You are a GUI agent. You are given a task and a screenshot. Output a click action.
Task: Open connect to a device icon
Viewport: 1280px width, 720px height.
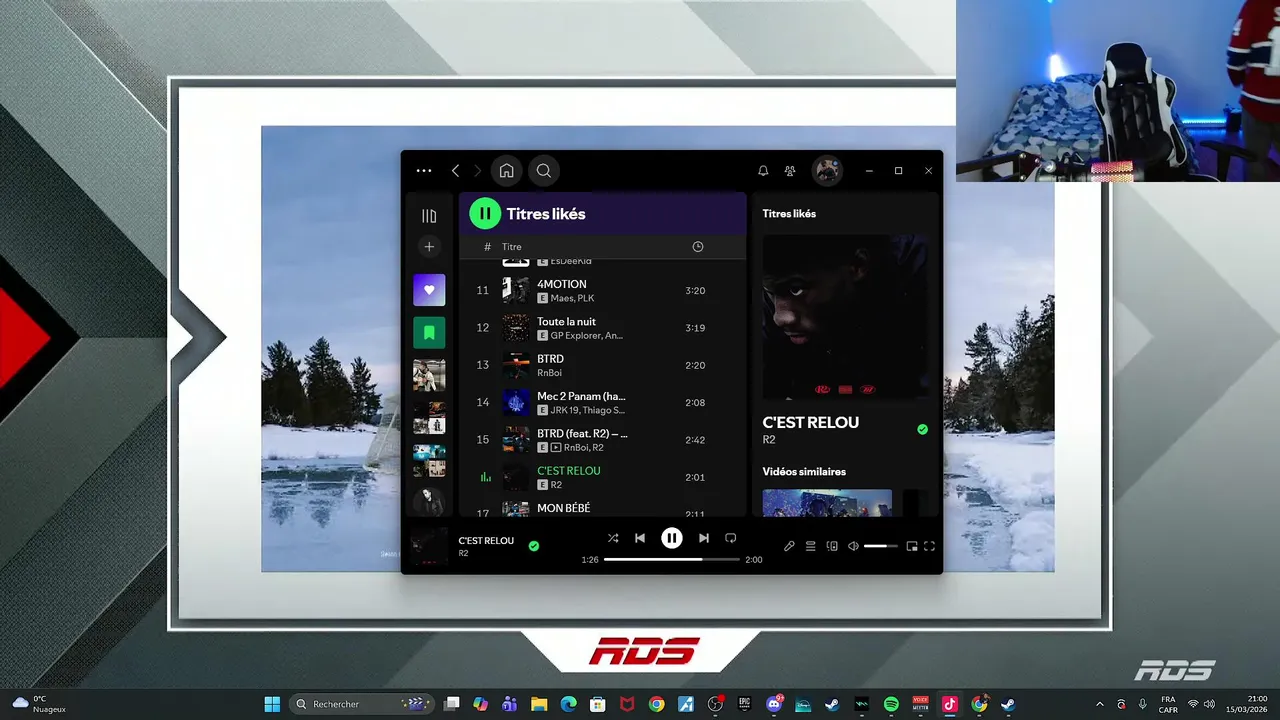pos(832,546)
